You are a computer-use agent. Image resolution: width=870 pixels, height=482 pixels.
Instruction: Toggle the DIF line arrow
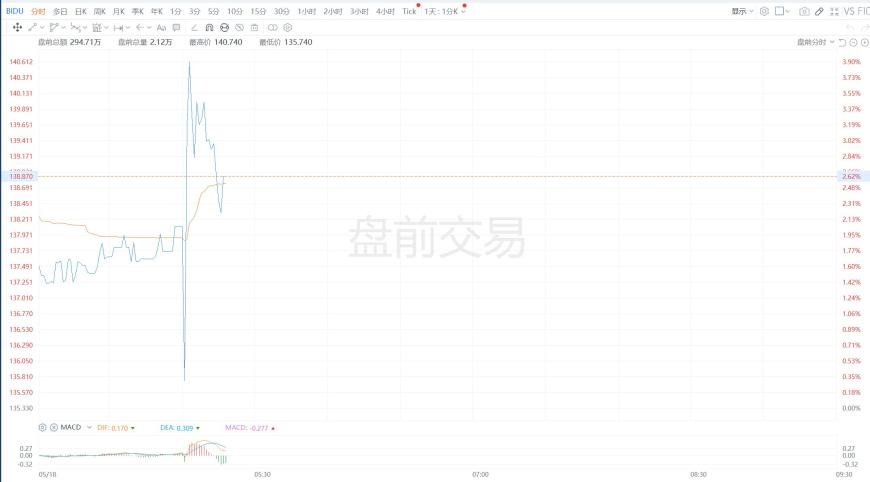[133, 428]
